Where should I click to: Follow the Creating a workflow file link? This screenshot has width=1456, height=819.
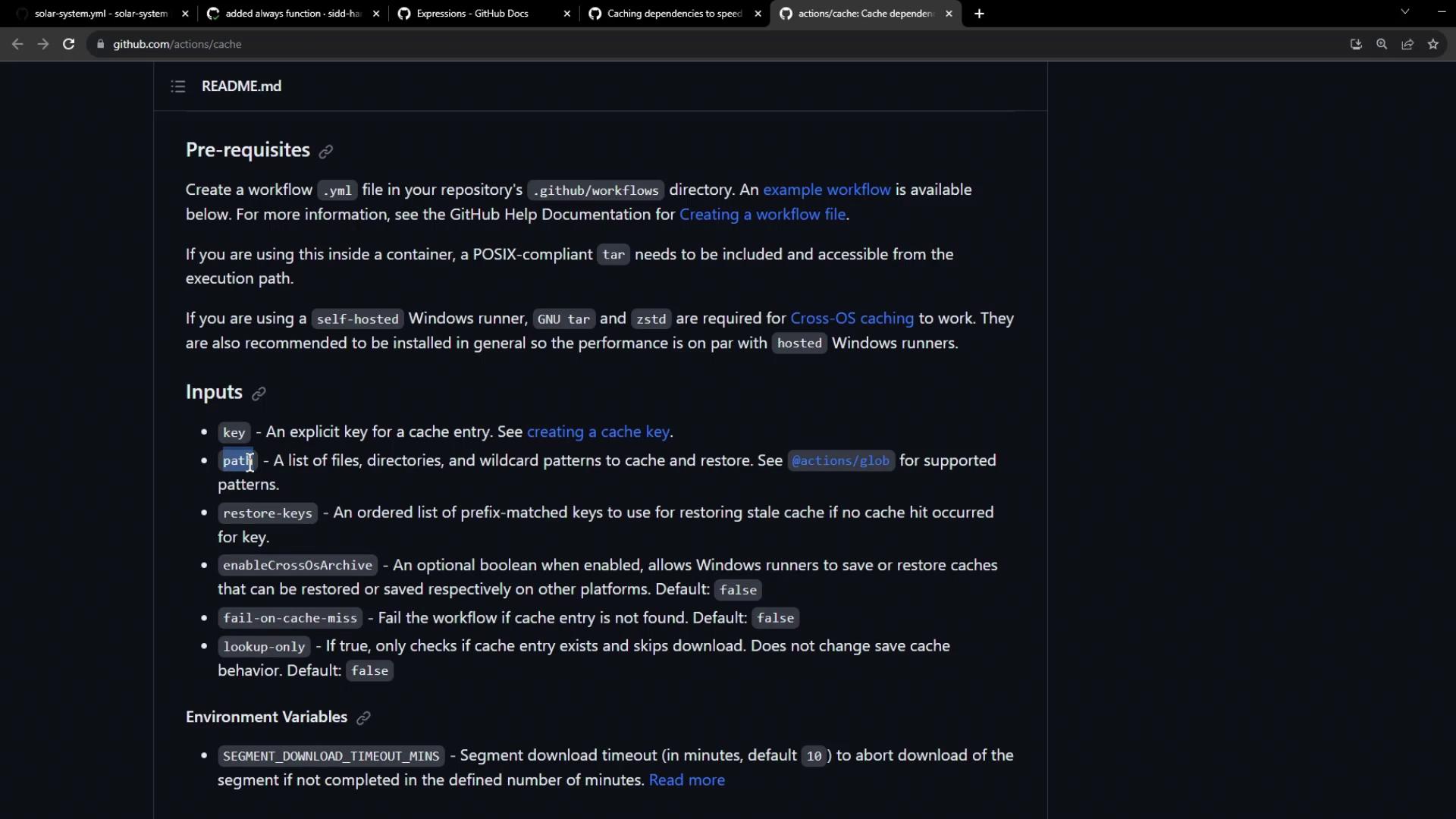point(762,215)
